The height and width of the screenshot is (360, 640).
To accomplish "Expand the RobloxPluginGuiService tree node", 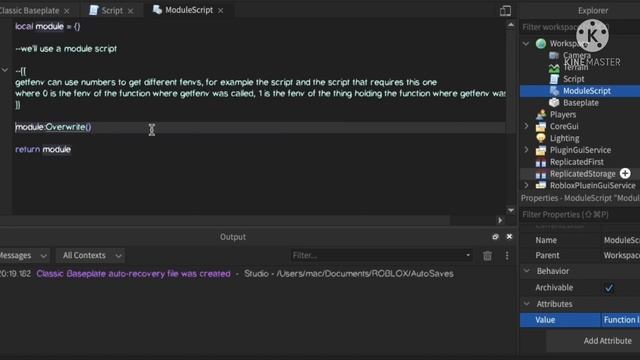I will pyautogui.click(x=526, y=185).
